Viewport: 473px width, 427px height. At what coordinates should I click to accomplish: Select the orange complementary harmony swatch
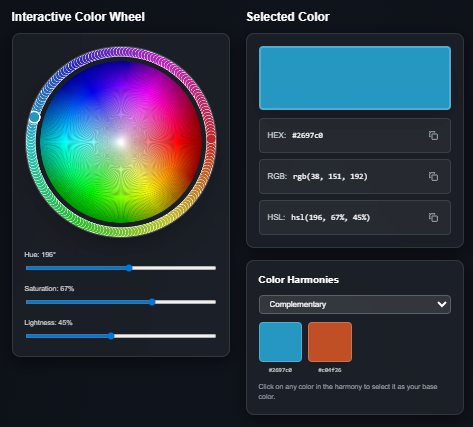click(330, 342)
